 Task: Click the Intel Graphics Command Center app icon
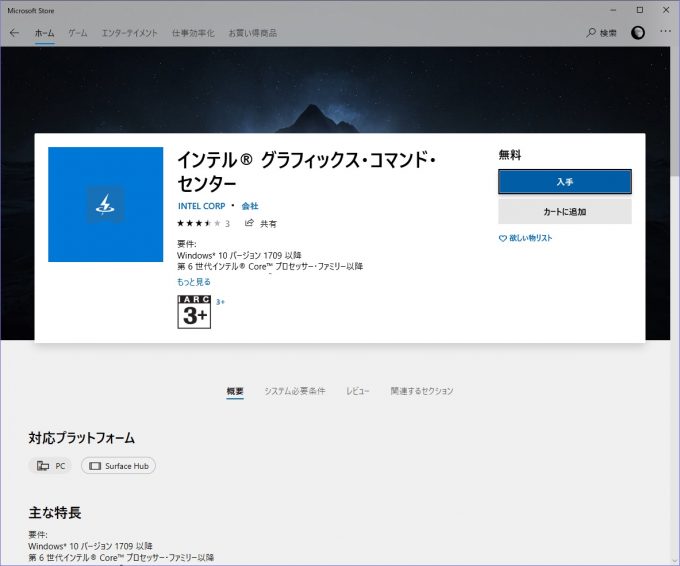[105, 204]
